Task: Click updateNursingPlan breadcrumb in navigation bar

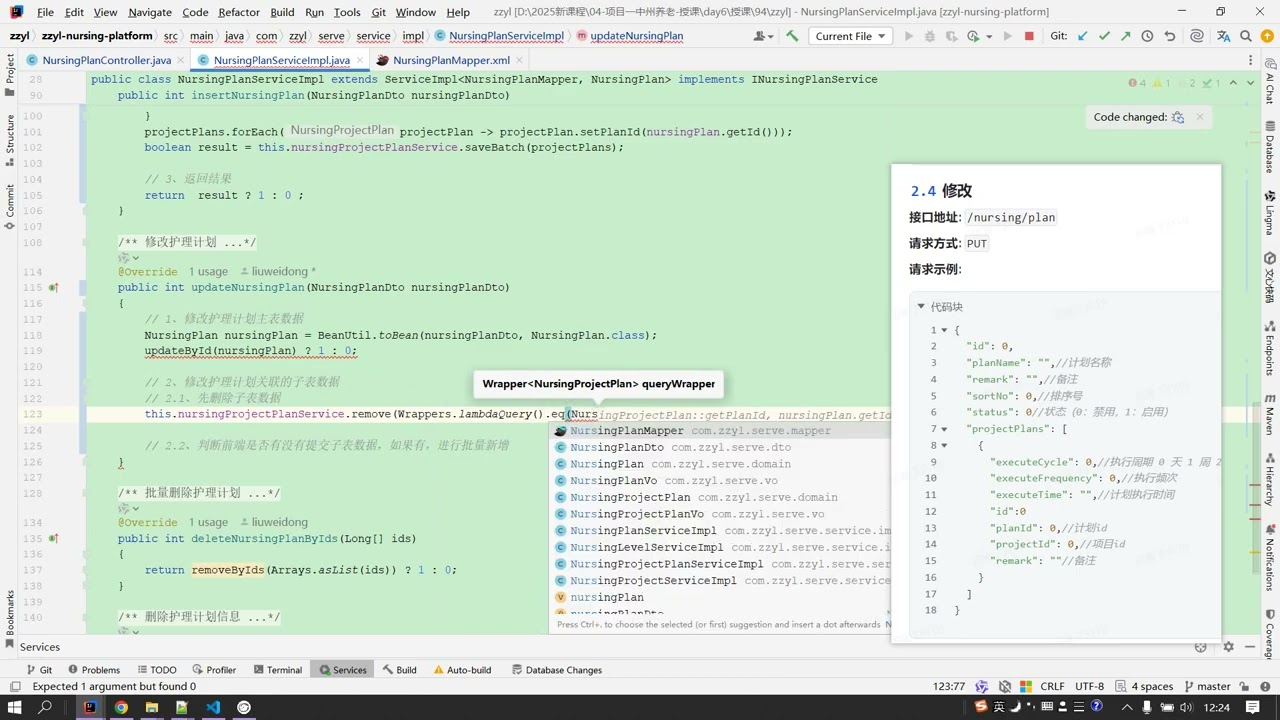Action: click(x=636, y=36)
